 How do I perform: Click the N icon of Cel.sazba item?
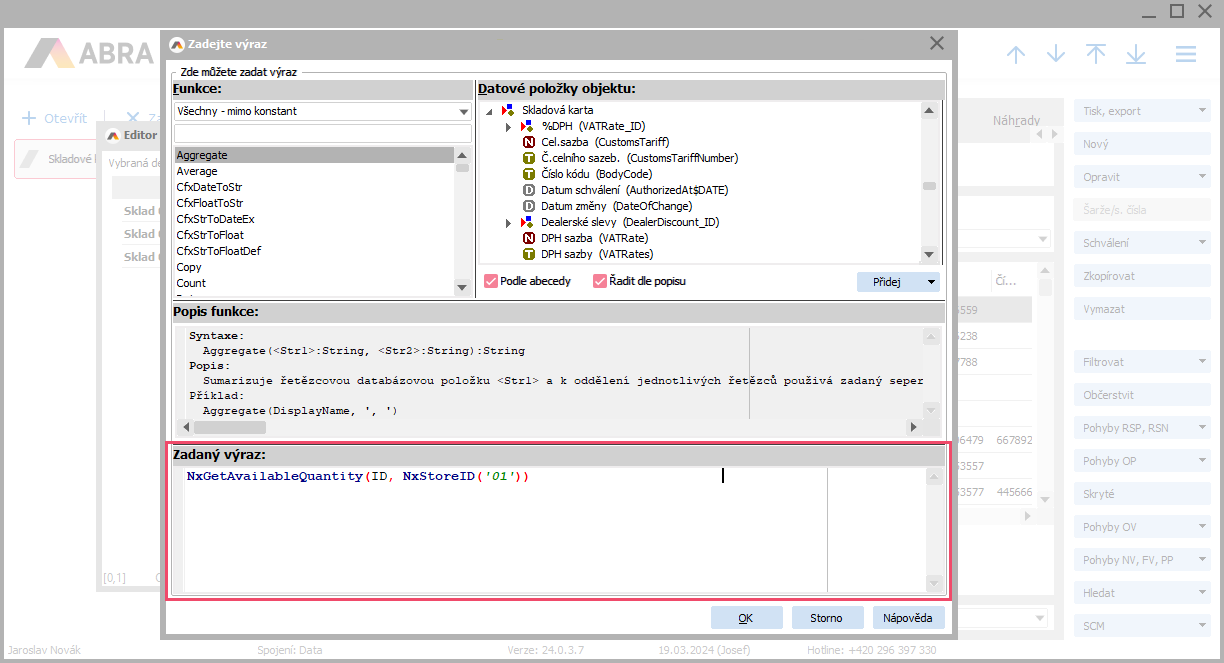[530, 142]
